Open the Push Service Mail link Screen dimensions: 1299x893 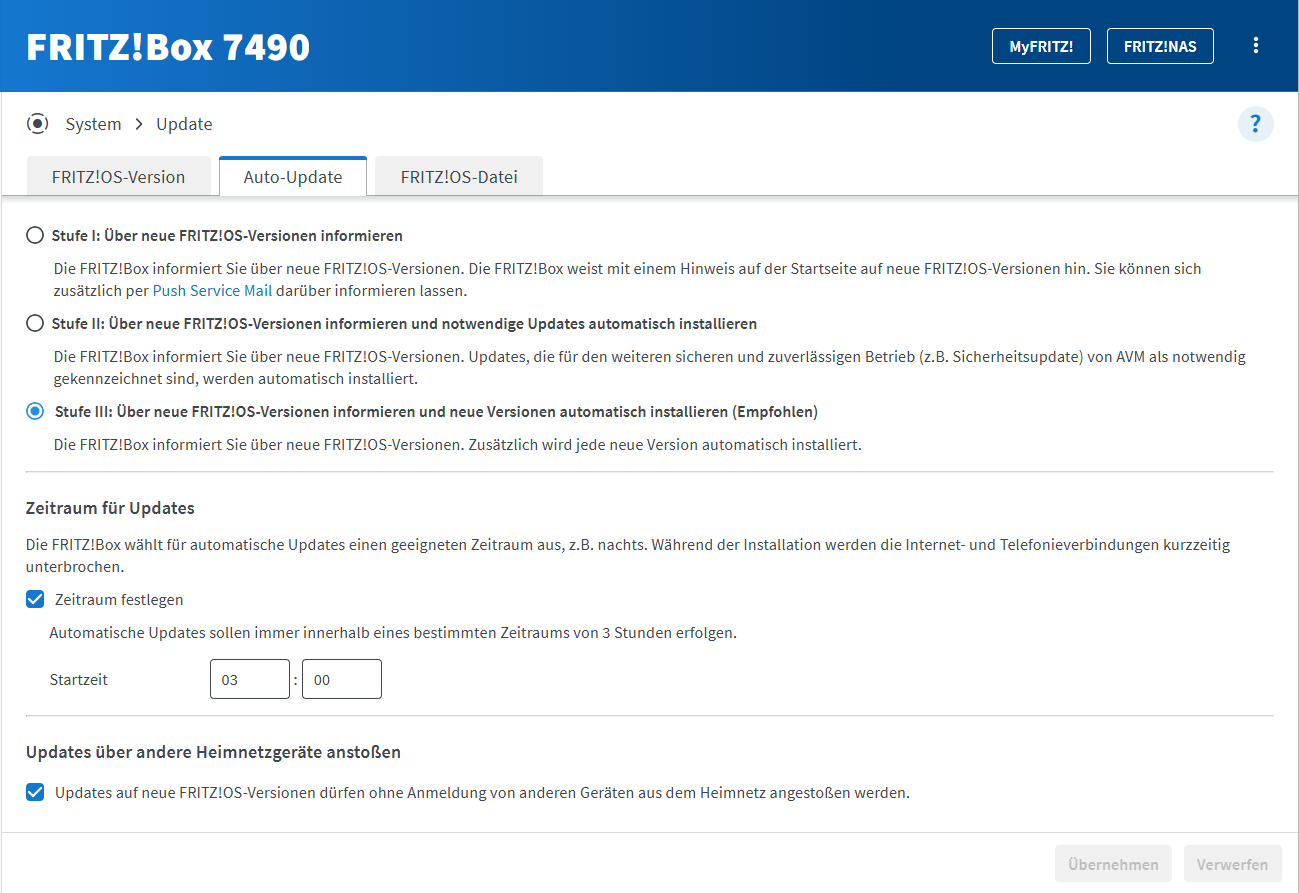click(x=212, y=291)
